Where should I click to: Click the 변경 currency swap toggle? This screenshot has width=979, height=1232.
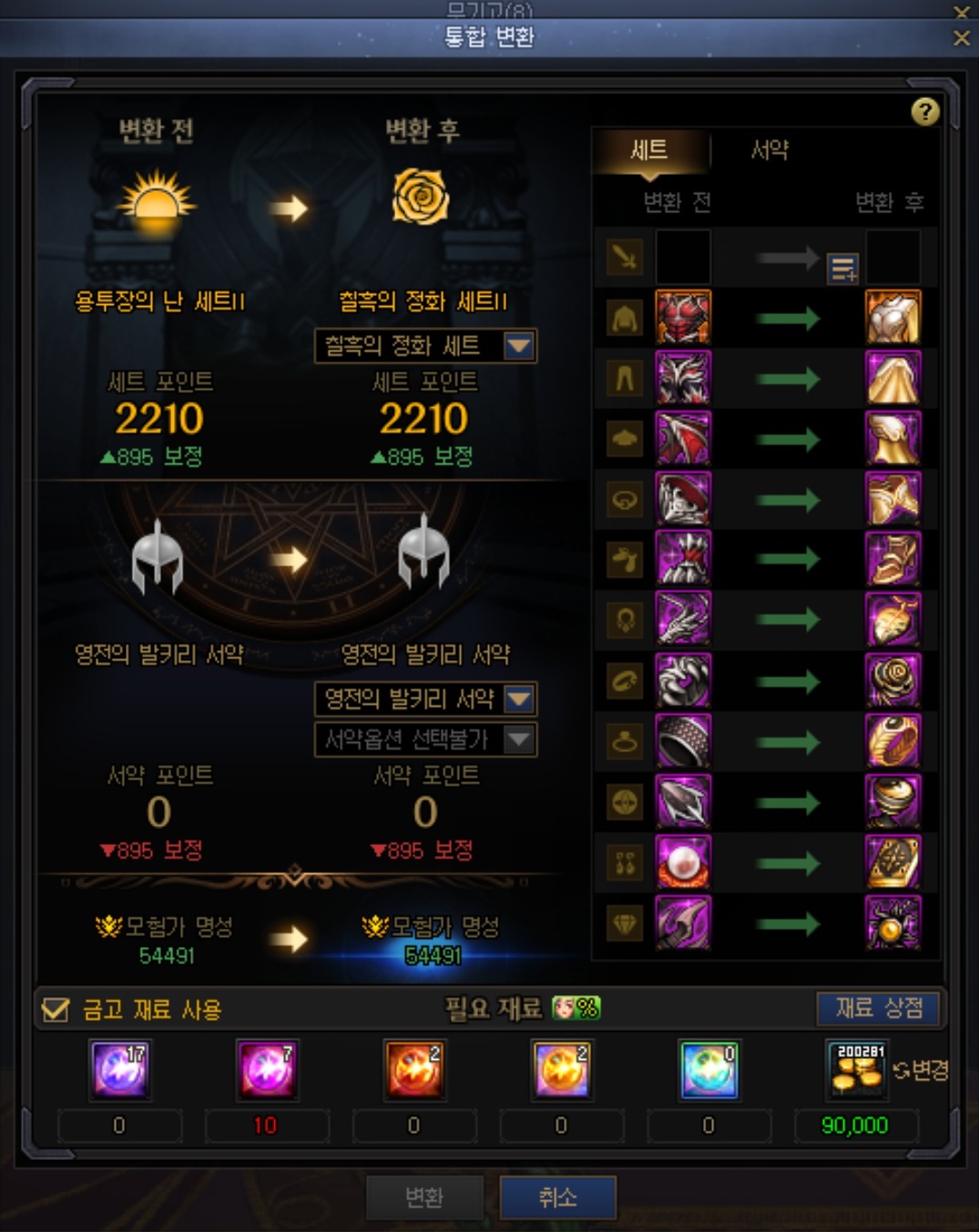(921, 1070)
